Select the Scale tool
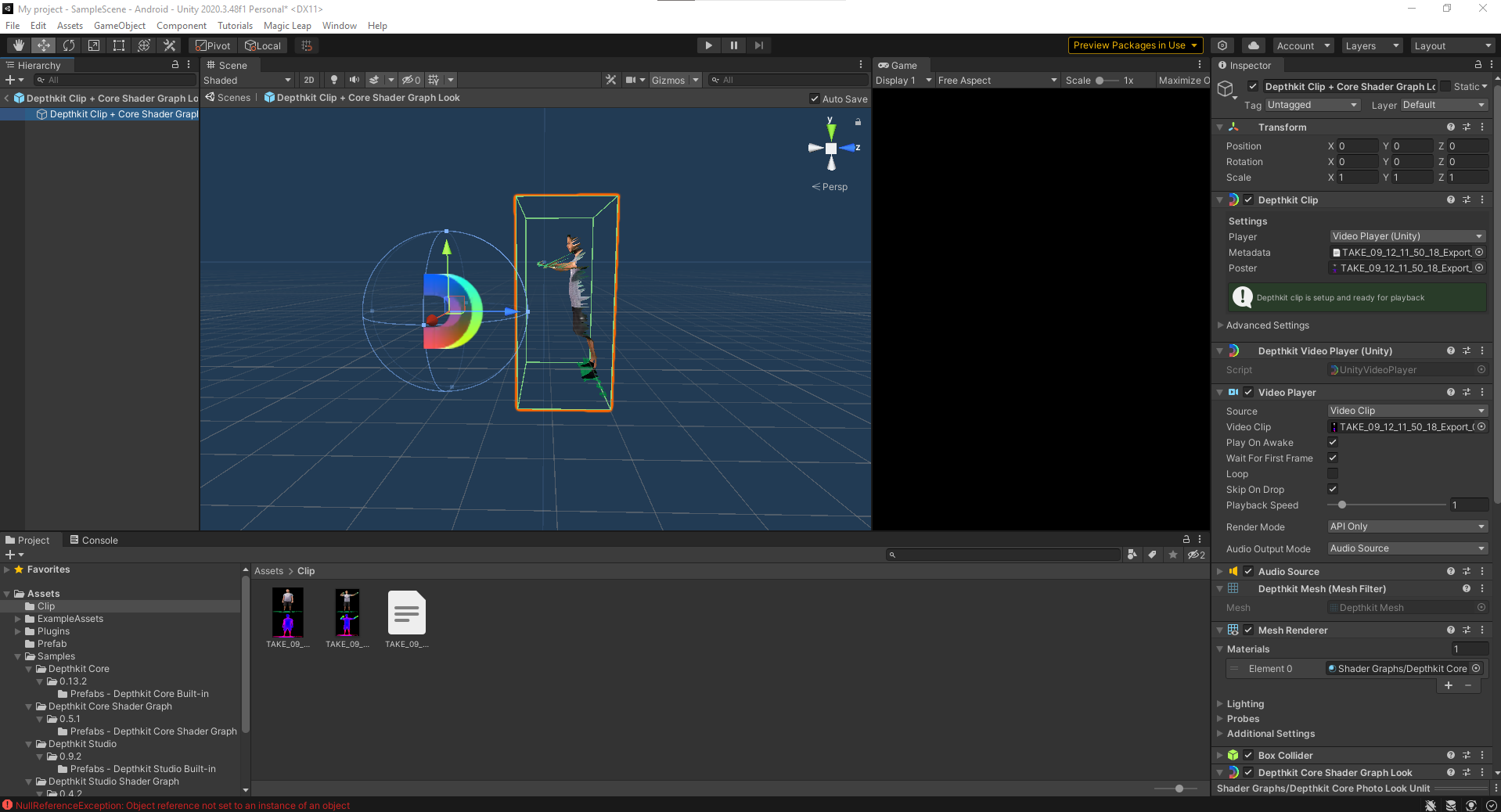 click(94, 45)
